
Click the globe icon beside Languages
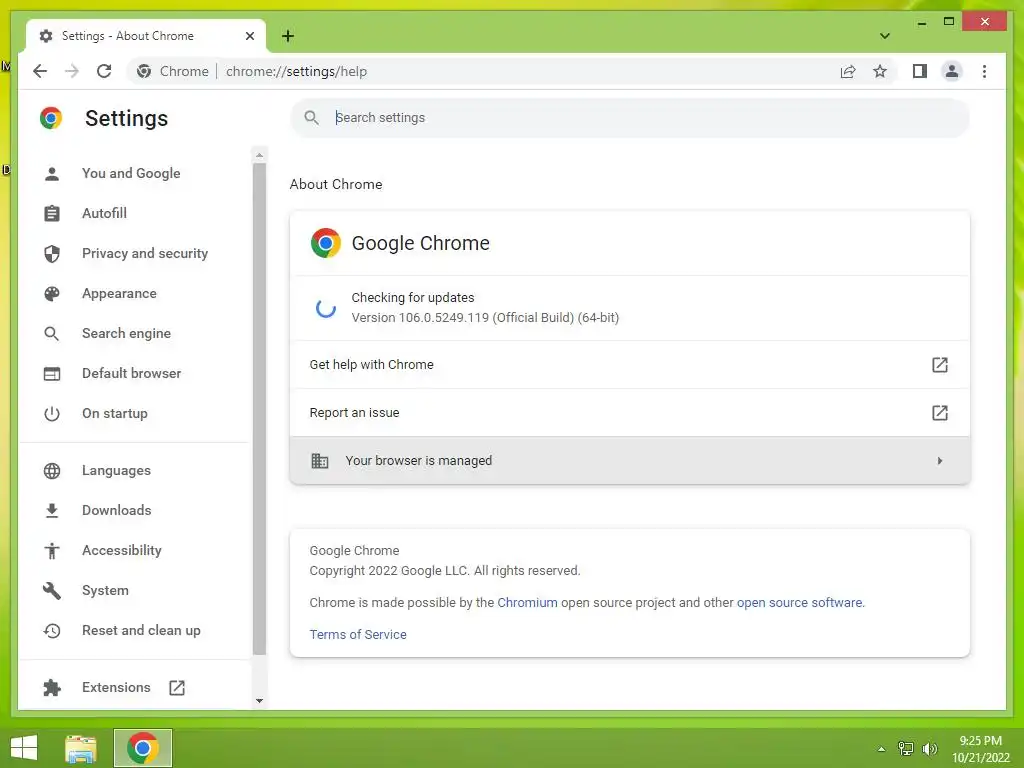52,471
